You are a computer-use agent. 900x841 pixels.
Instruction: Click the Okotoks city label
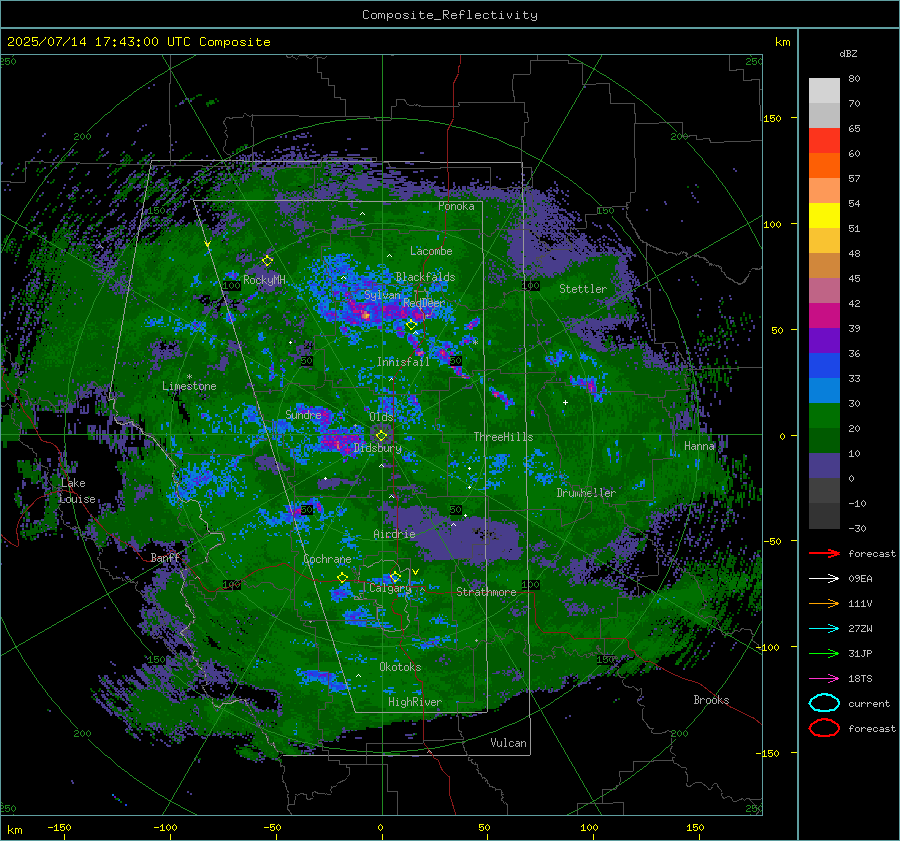[400, 667]
